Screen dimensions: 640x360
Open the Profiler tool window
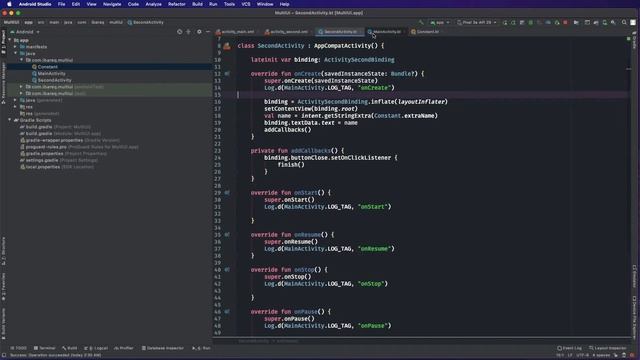tap(124, 348)
